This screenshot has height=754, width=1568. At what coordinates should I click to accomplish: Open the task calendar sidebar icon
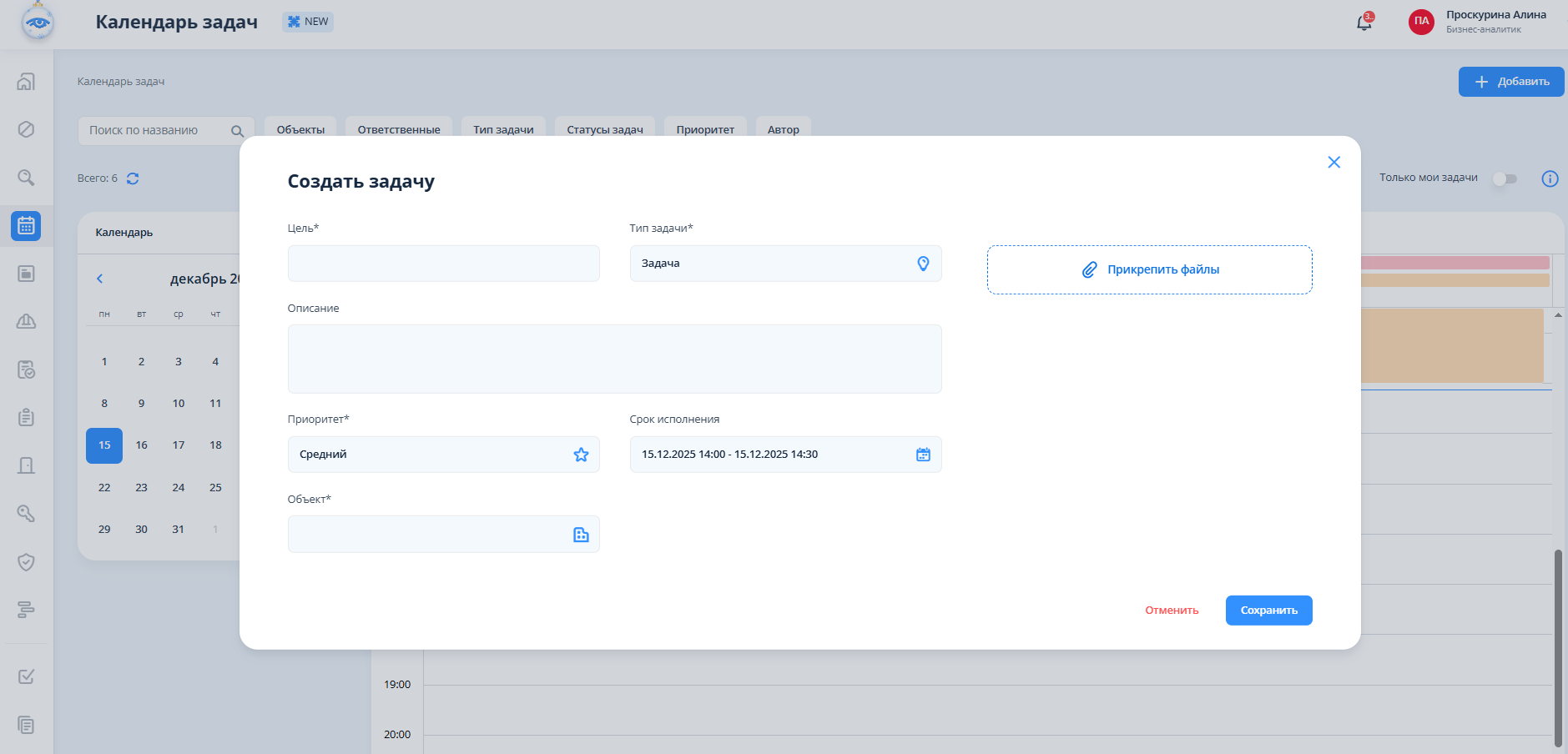26,226
